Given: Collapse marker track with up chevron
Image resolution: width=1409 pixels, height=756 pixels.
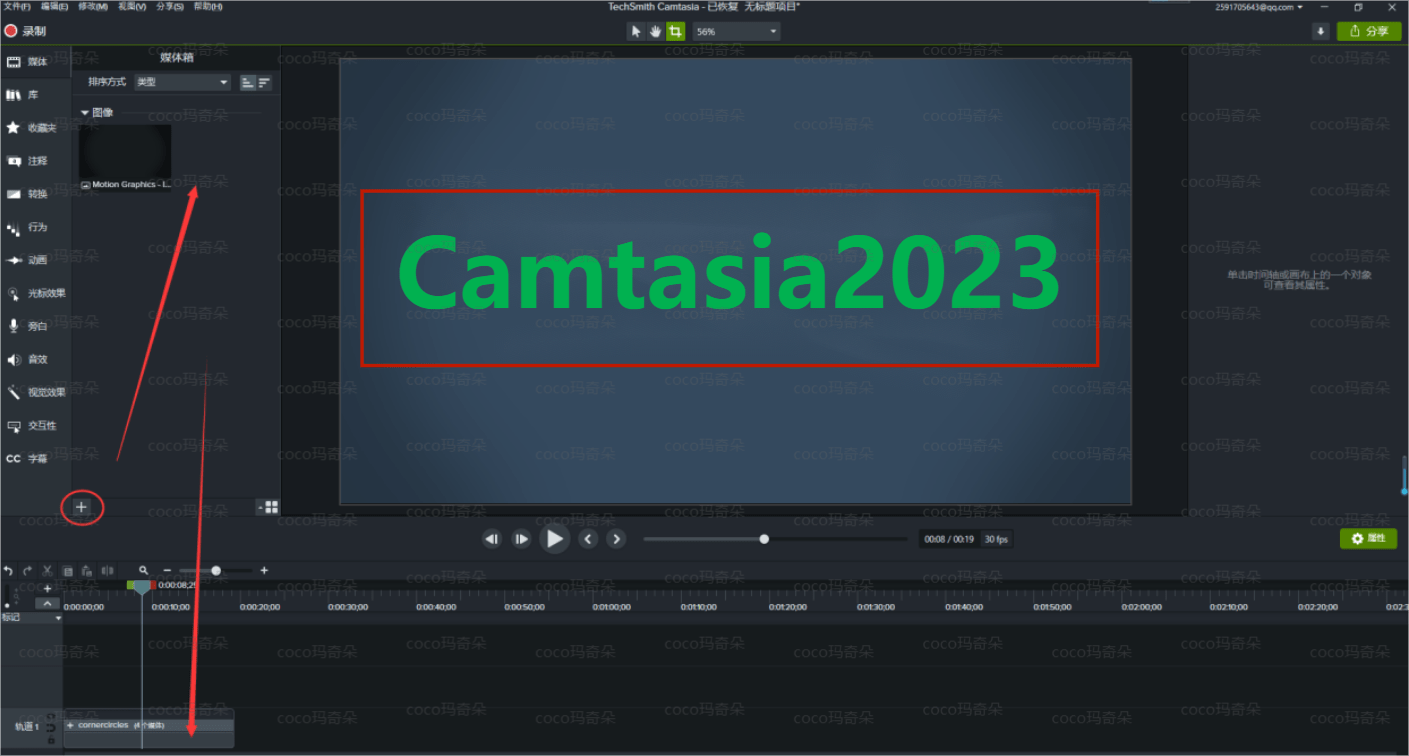Looking at the screenshot, I should (x=47, y=603).
